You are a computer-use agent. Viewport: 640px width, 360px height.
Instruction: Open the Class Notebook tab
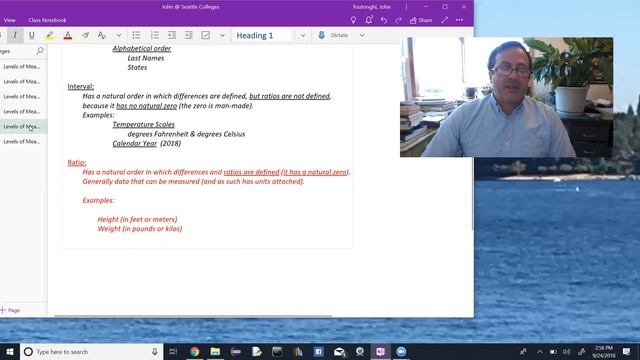click(x=47, y=20)
